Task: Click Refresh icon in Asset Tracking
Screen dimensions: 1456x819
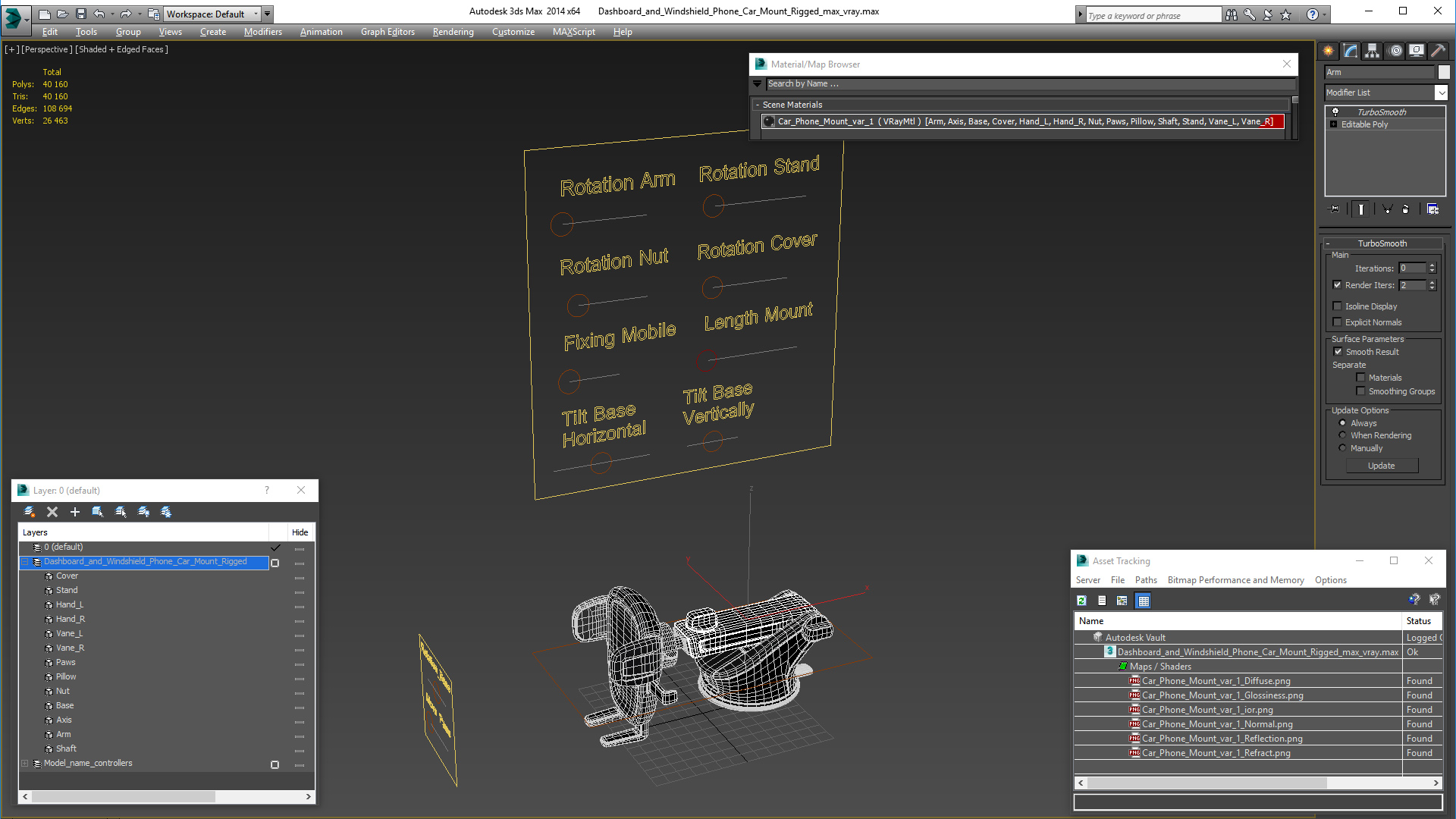Action: [1082, 601]
